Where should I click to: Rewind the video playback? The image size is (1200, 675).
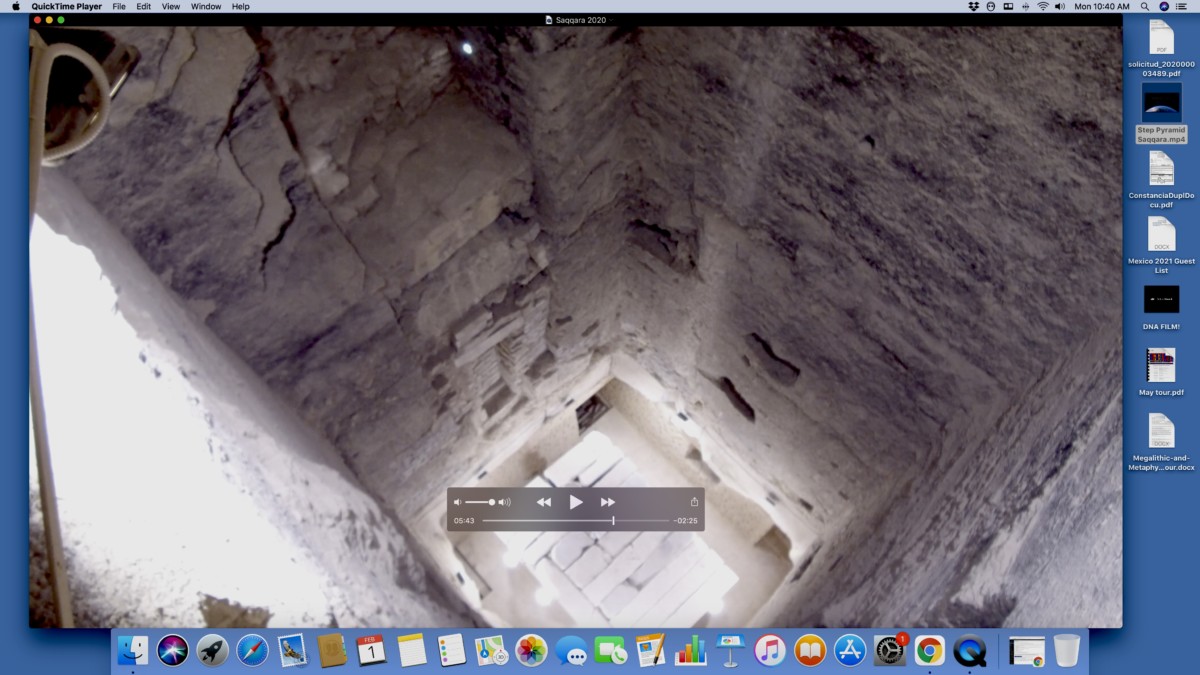(x=544, y=502)
